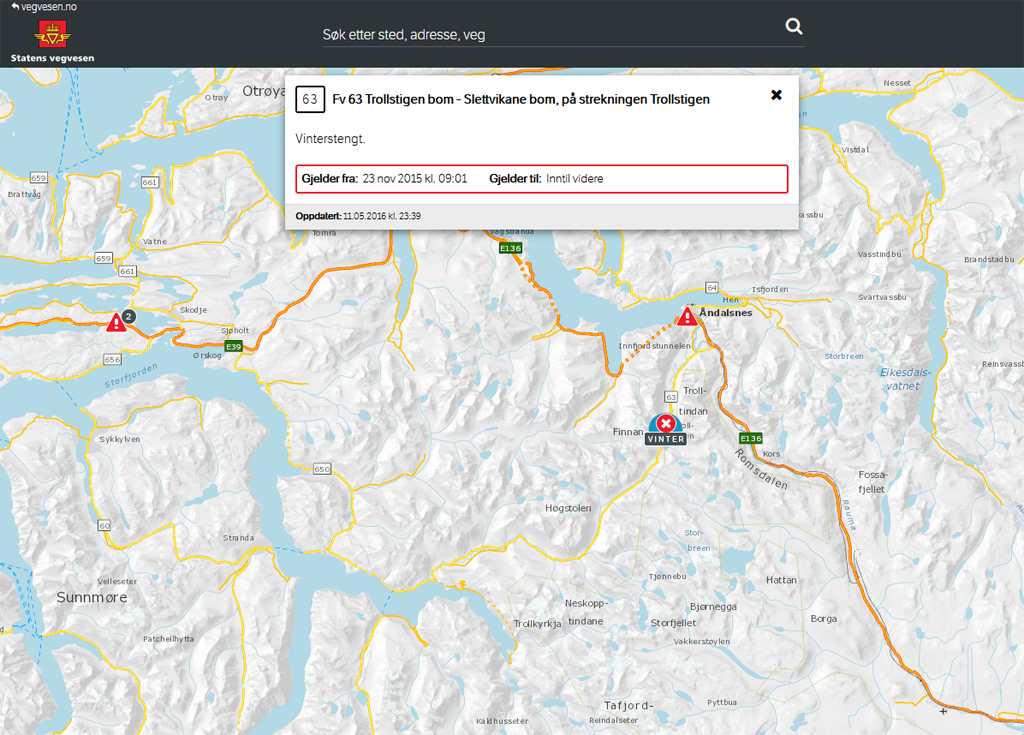Click the Vatne place label

(155, 241)
